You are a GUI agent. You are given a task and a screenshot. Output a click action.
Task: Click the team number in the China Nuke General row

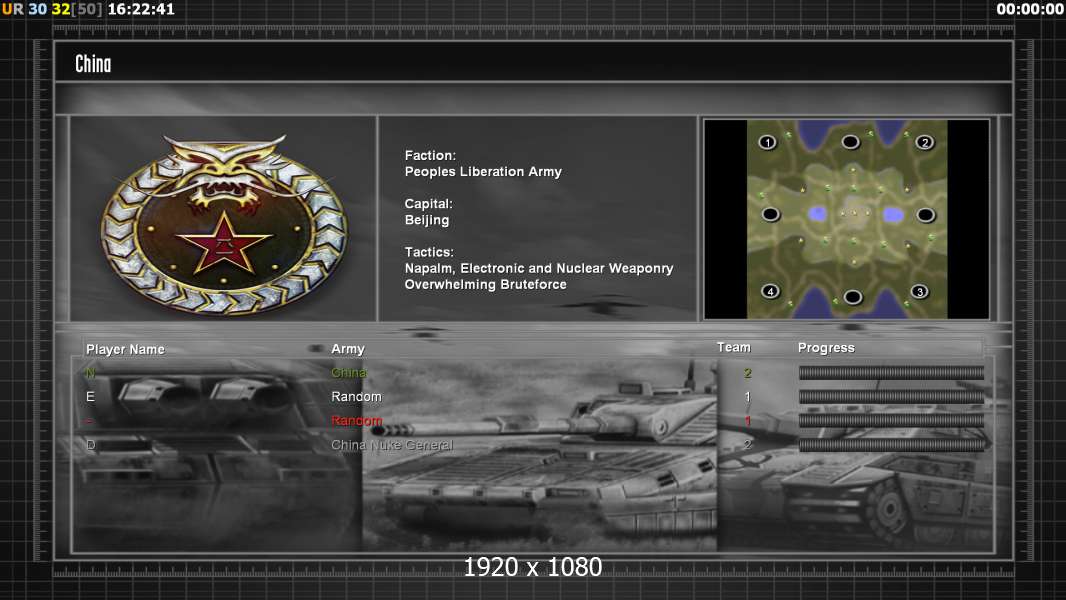click(x=747, y=445)
